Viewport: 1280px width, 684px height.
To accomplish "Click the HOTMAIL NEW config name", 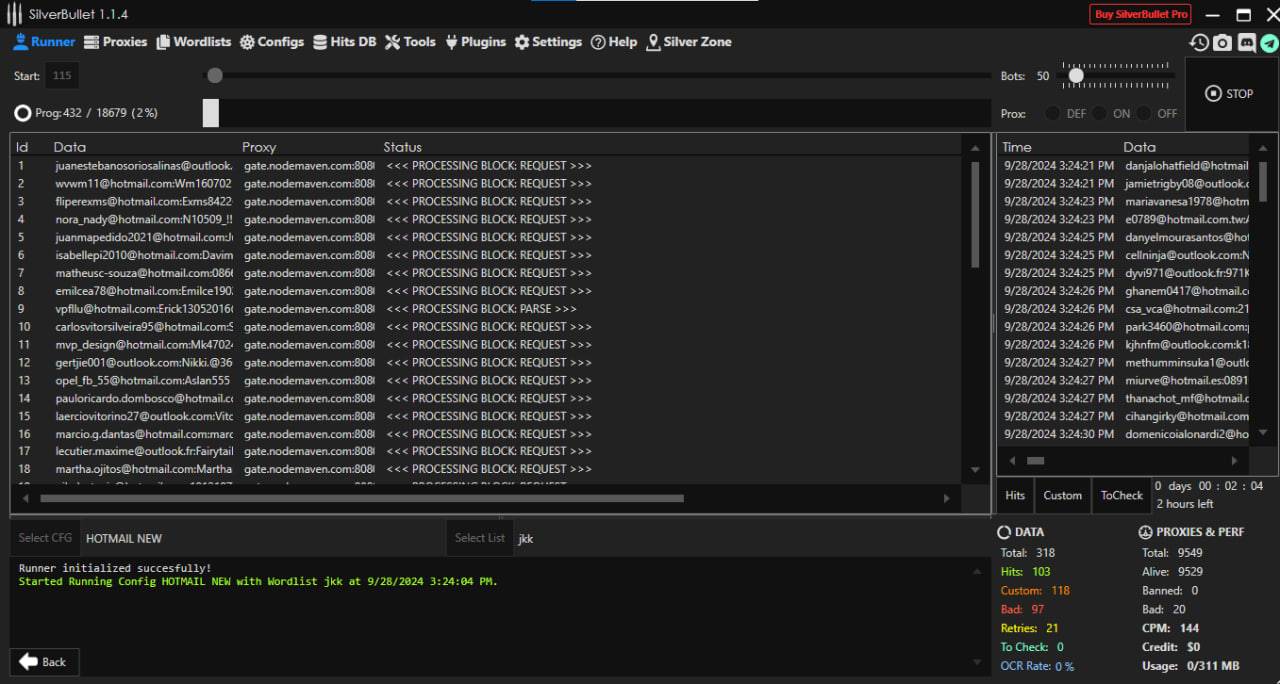I will pyautogui.click(x=124, y=539).
